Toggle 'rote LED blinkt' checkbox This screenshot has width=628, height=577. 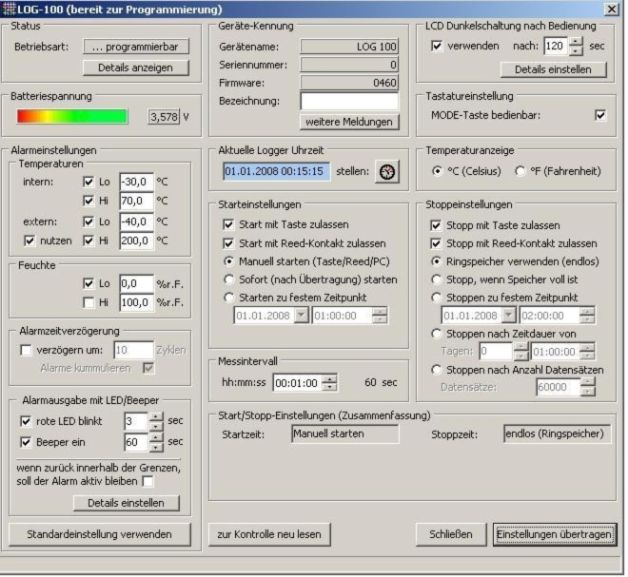pos(26,421)
